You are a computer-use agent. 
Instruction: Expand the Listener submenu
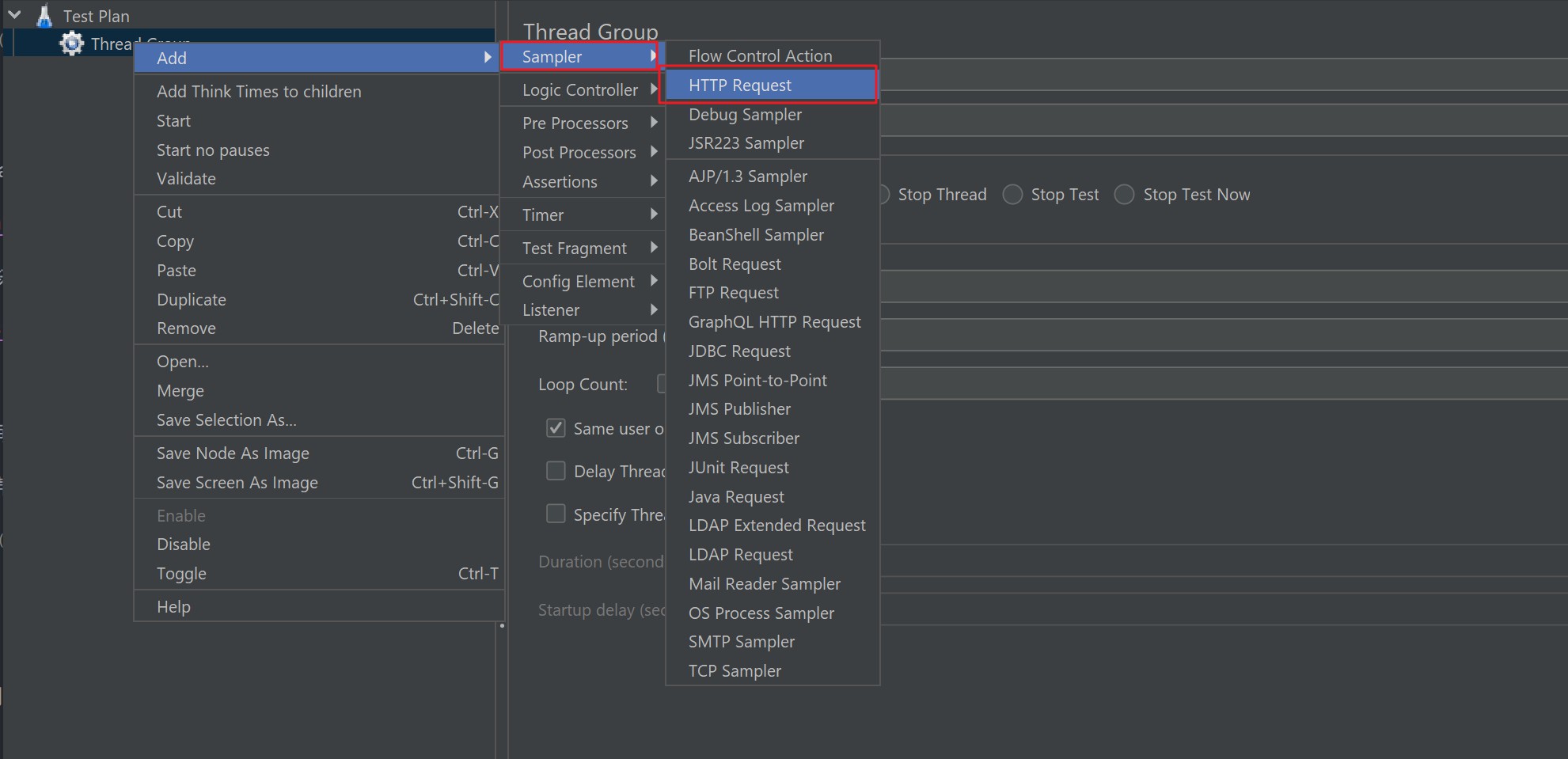(583, 309)
